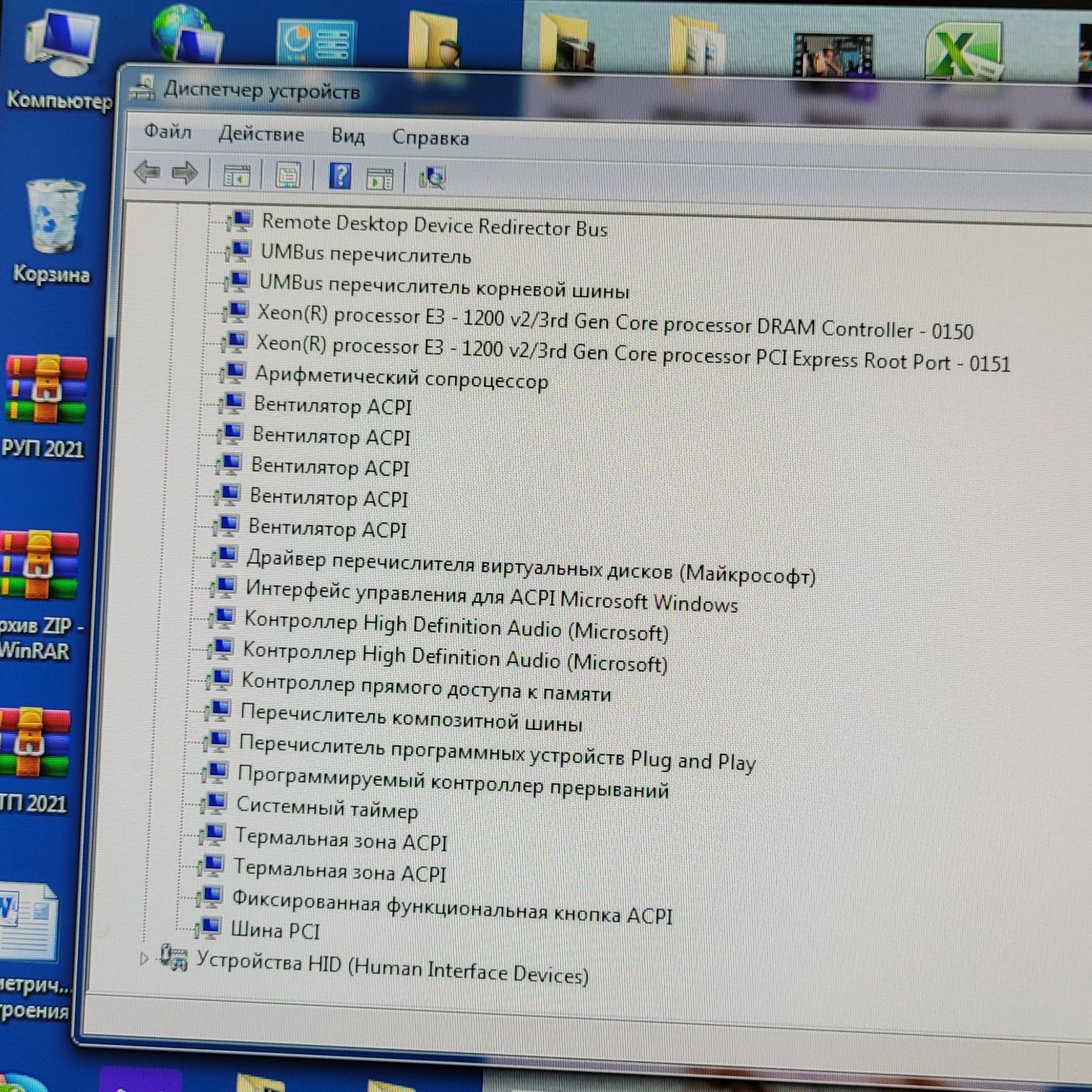Screen dimensions: 1092x1092
Task: Select the Шина PCI device
Action: point(274,929)
